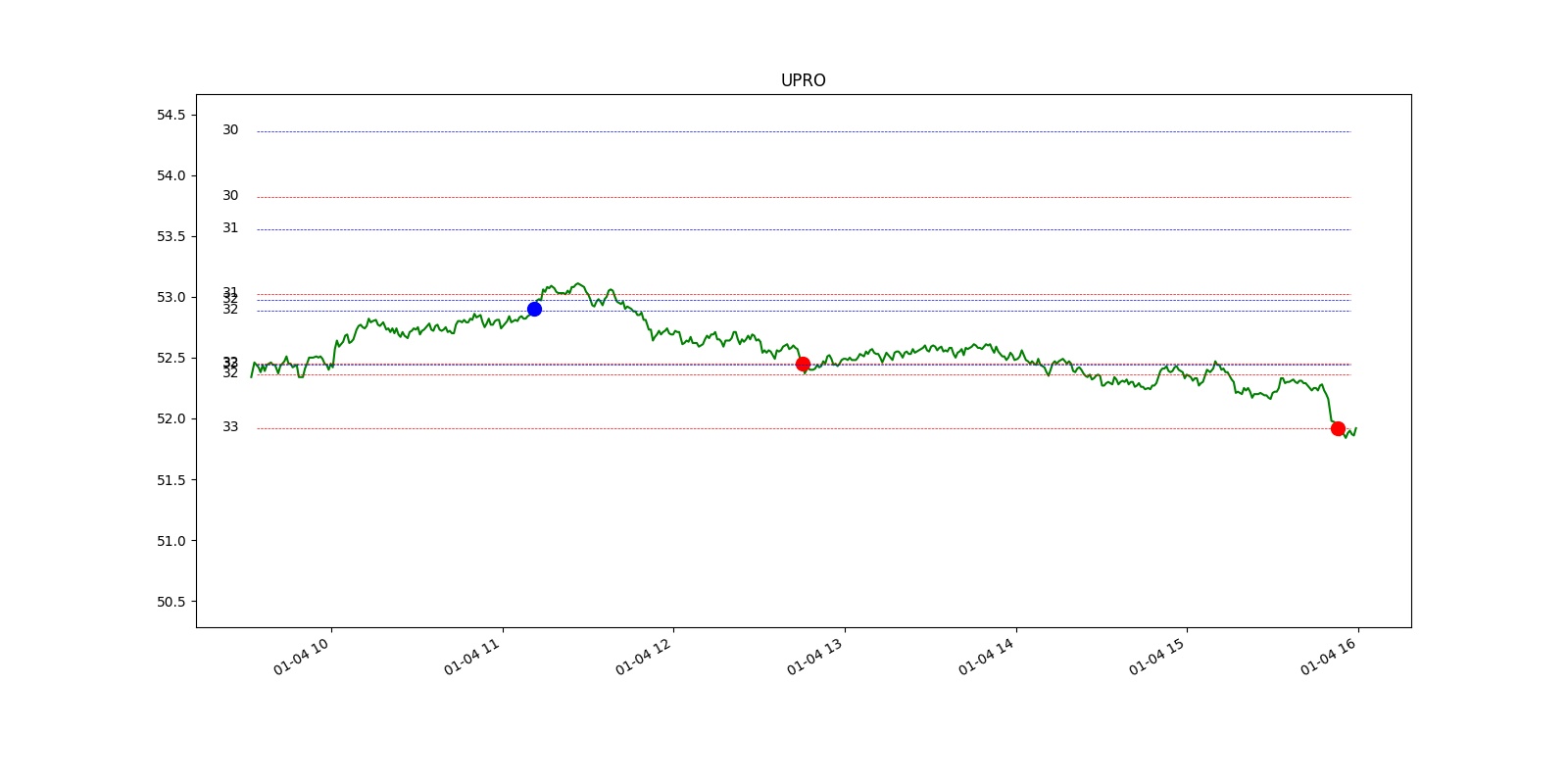Click the 50.5 y-axis label
This screenshot has height=784, width=1568.
[171, 602]
